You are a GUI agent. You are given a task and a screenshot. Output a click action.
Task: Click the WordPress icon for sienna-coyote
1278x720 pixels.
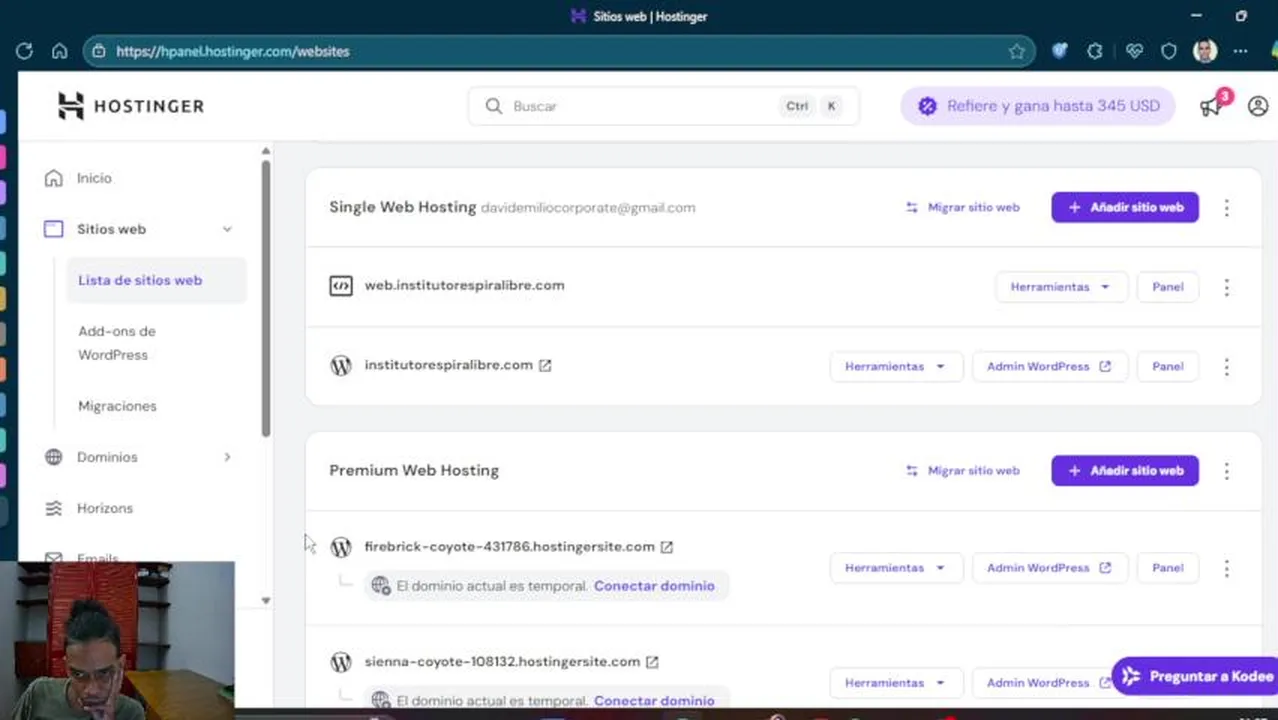pos(341,662)
